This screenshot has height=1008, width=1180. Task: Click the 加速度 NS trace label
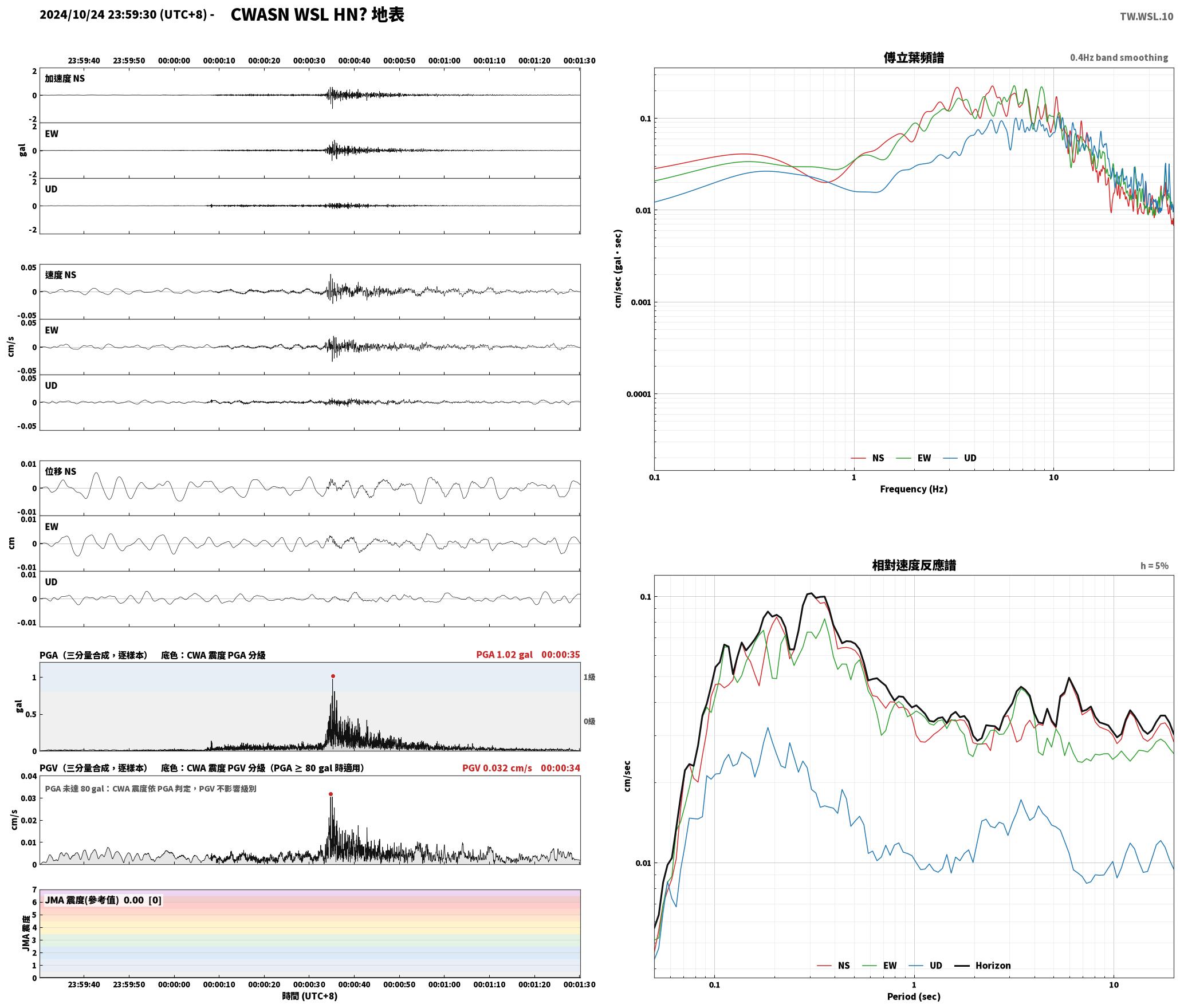point(65,78)
